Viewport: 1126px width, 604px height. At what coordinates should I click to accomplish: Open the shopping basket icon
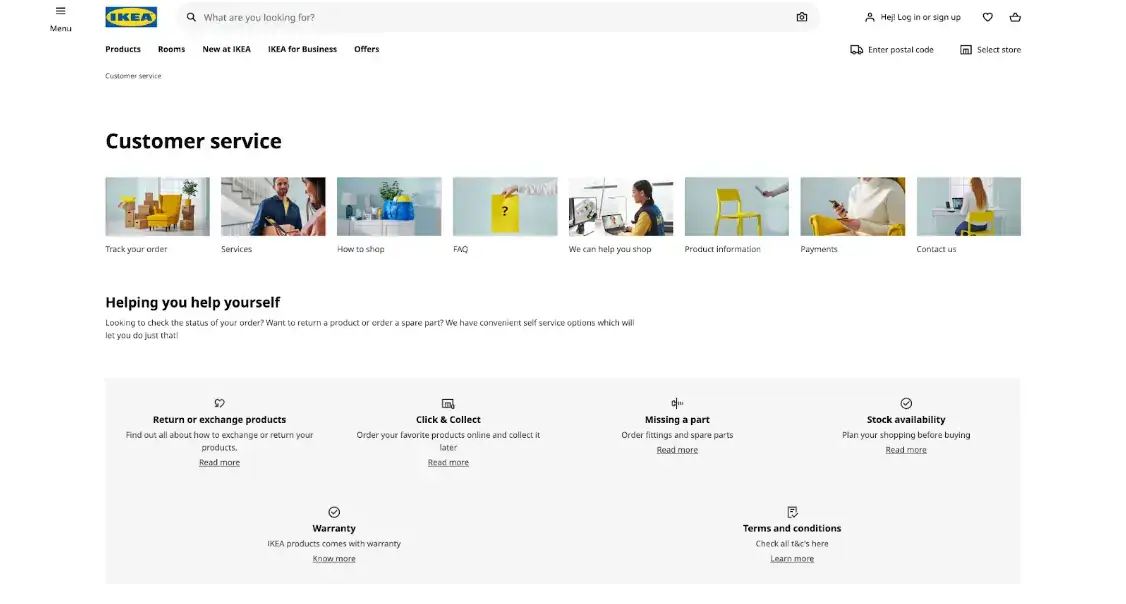(1015, 17)
